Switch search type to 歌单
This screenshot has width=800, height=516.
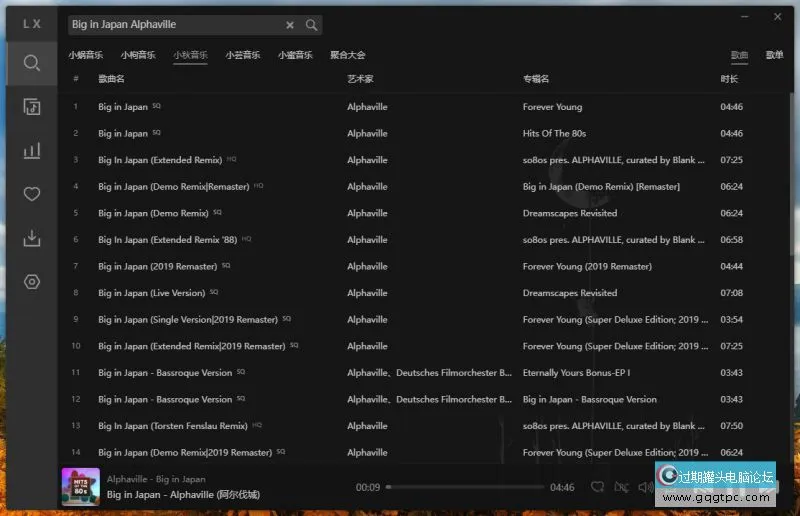[774, 56]
